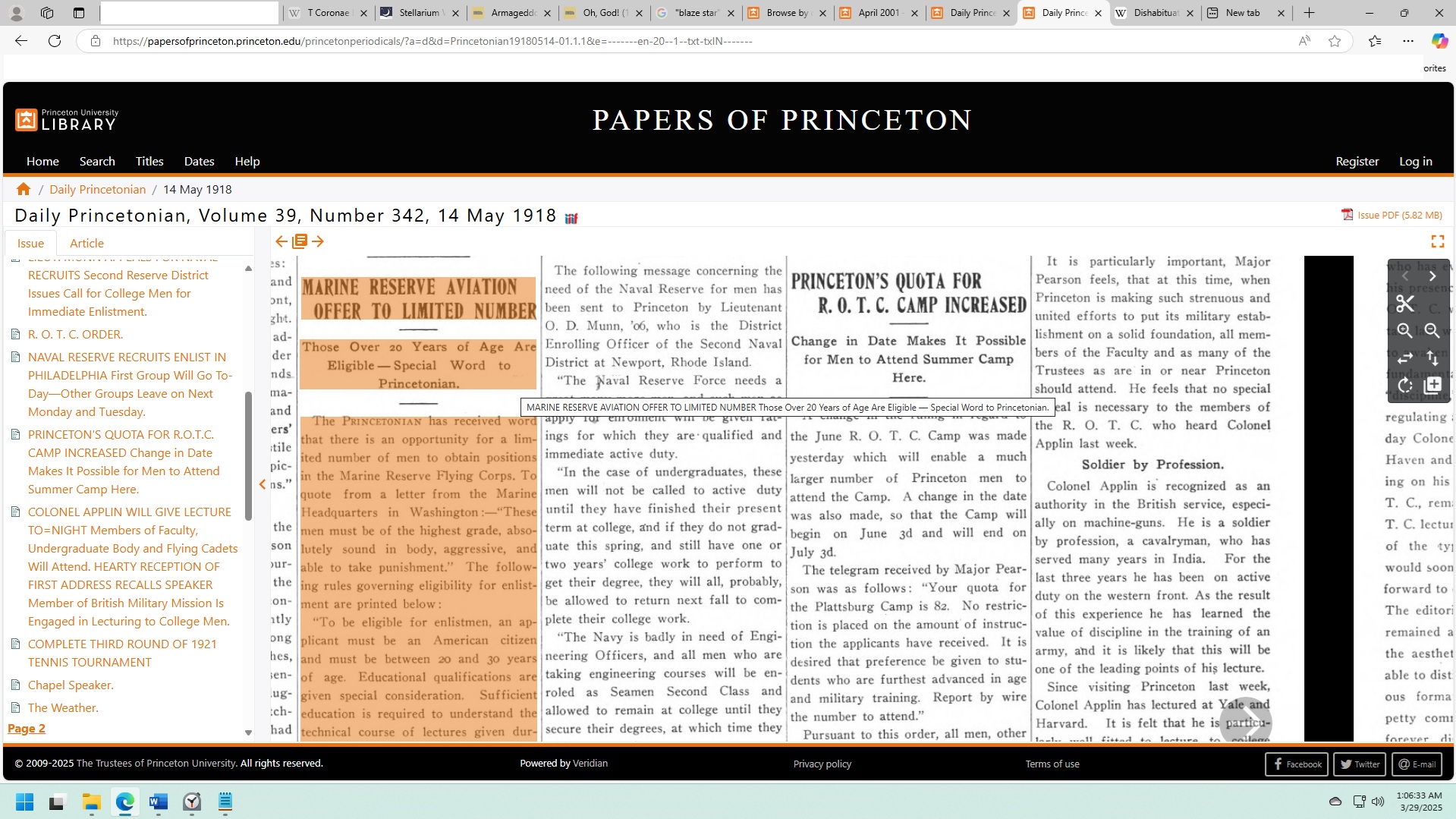Share on Twitter
Screen dimensions: 1456x819
pos(1359,764)
